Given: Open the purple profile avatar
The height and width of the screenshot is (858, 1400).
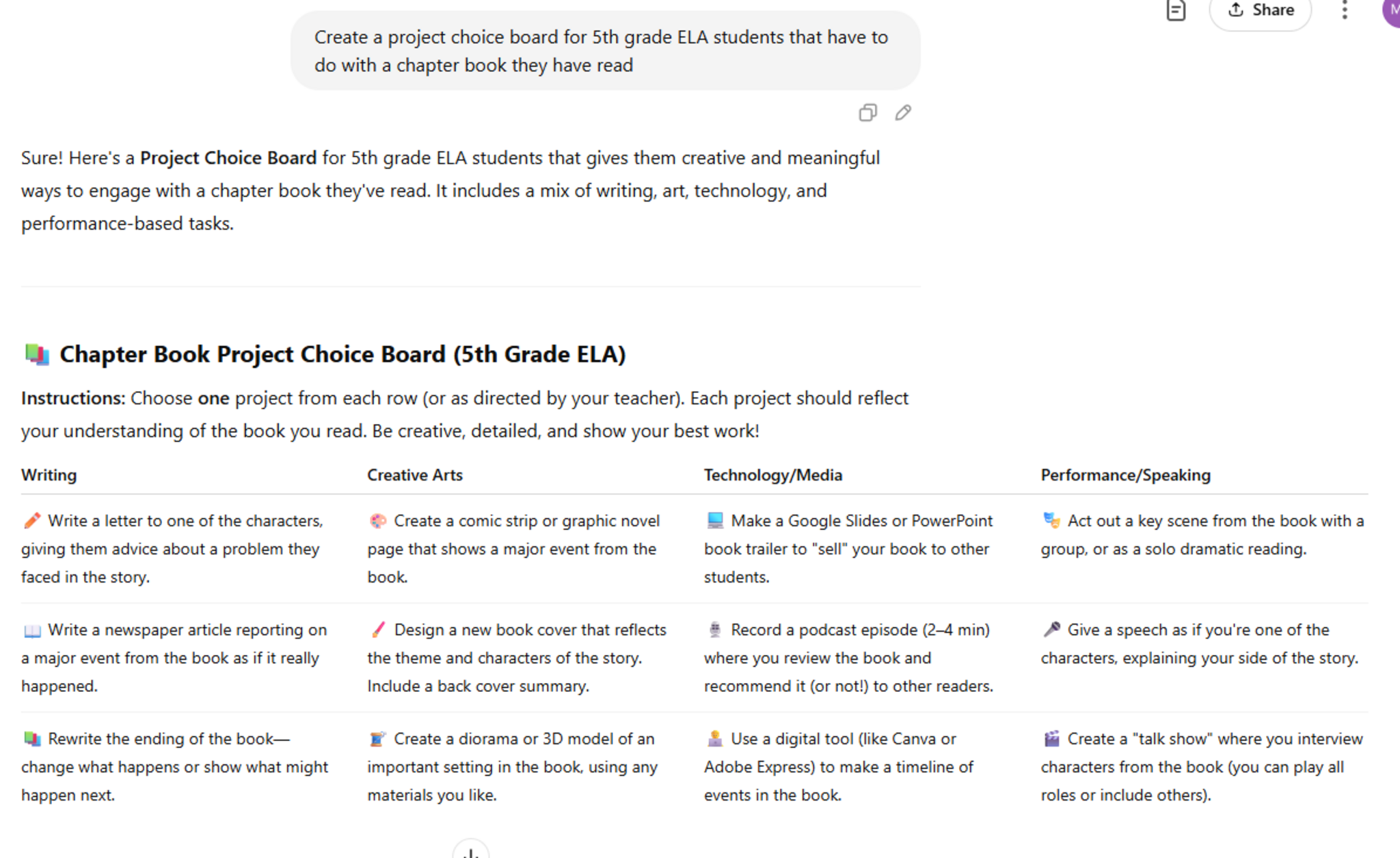Looking at the screenshot, I should click(1392, 10).
